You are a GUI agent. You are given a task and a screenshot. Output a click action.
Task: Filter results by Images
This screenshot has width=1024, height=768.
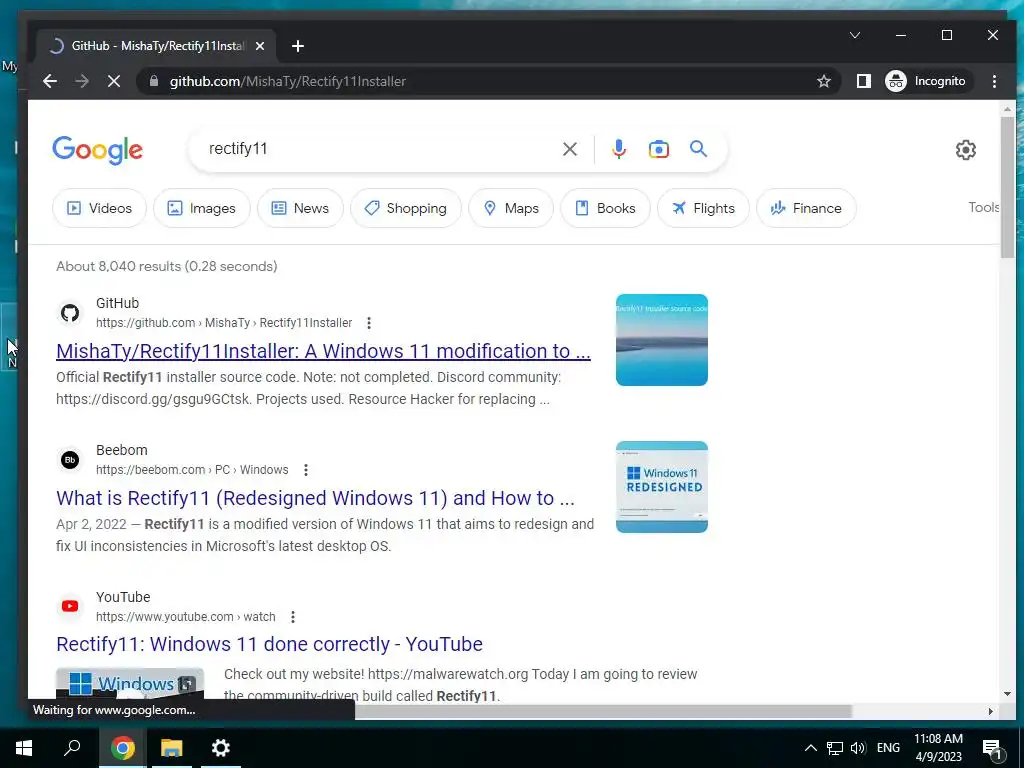(x=201, y=208)
